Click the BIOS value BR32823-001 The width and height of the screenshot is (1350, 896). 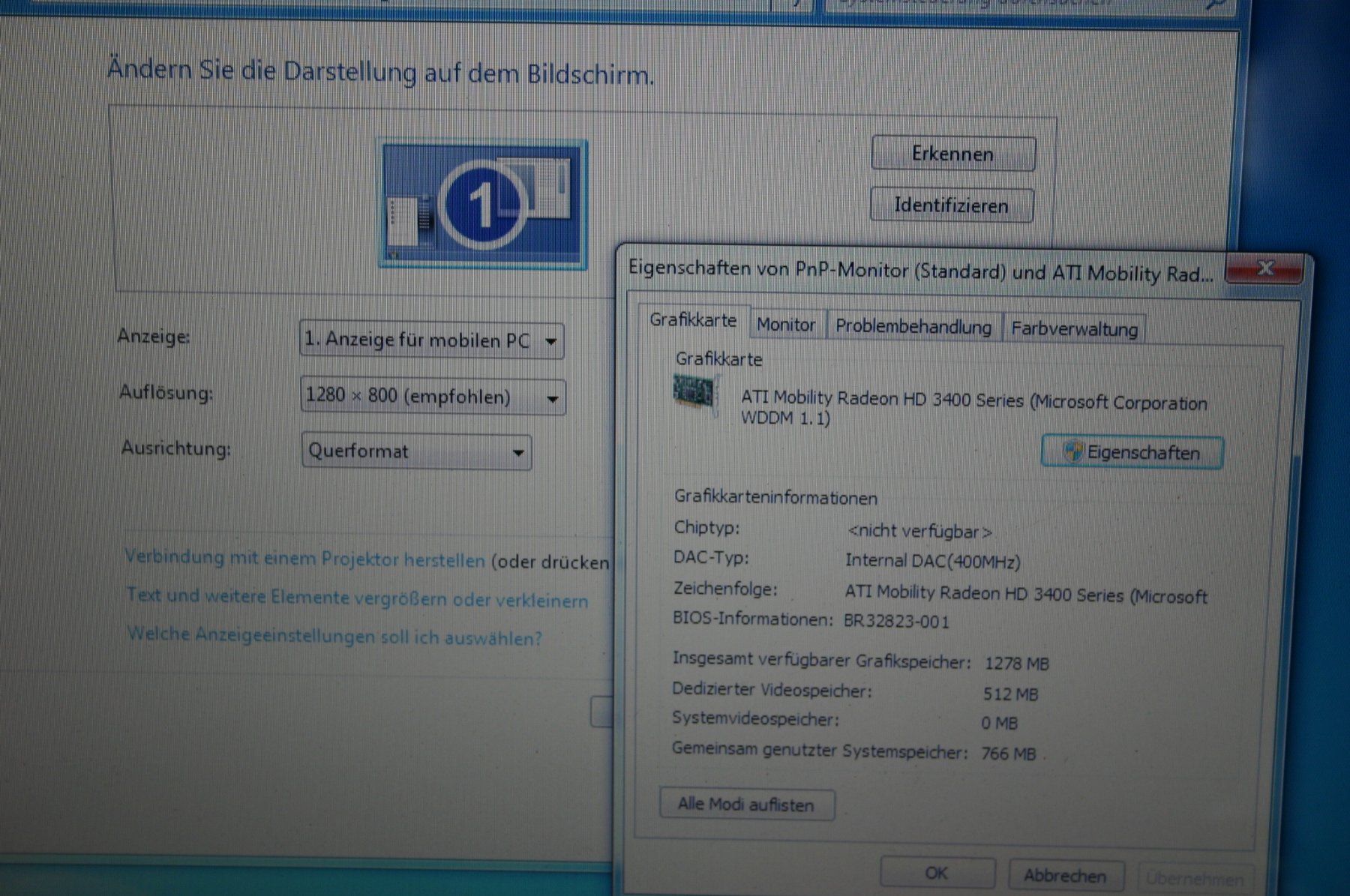click(x=896, y=622)
